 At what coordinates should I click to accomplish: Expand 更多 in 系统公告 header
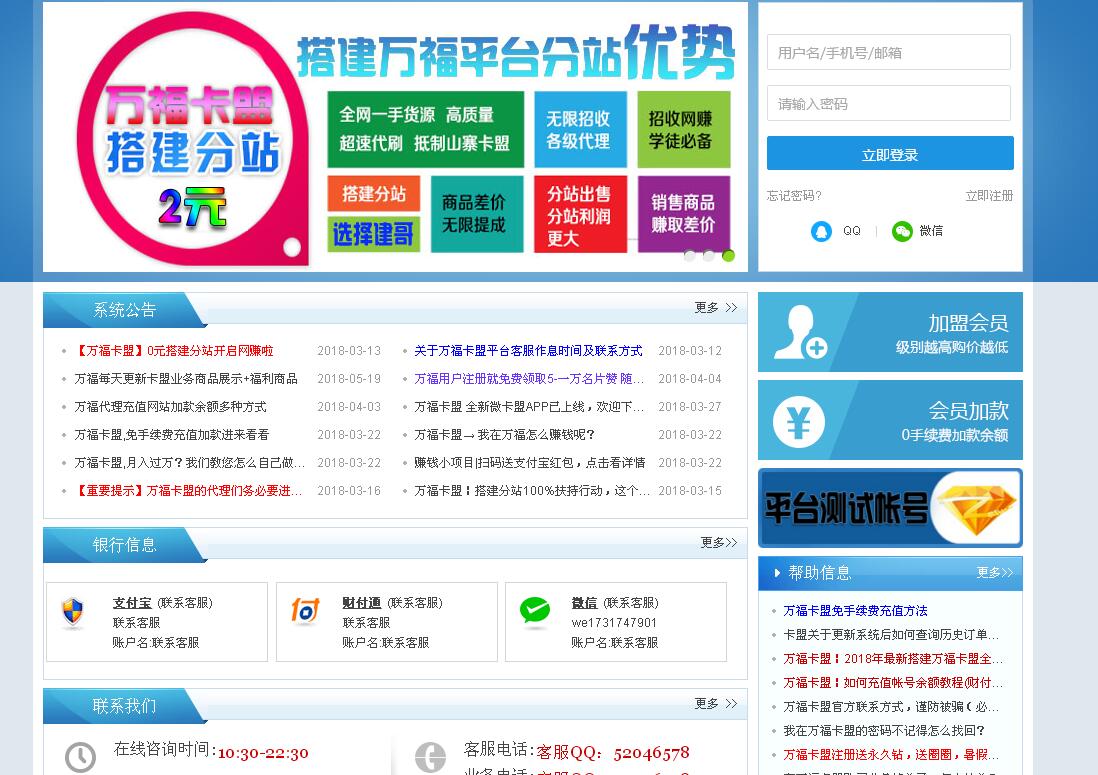pyautogui.click(x=716, y=308)
